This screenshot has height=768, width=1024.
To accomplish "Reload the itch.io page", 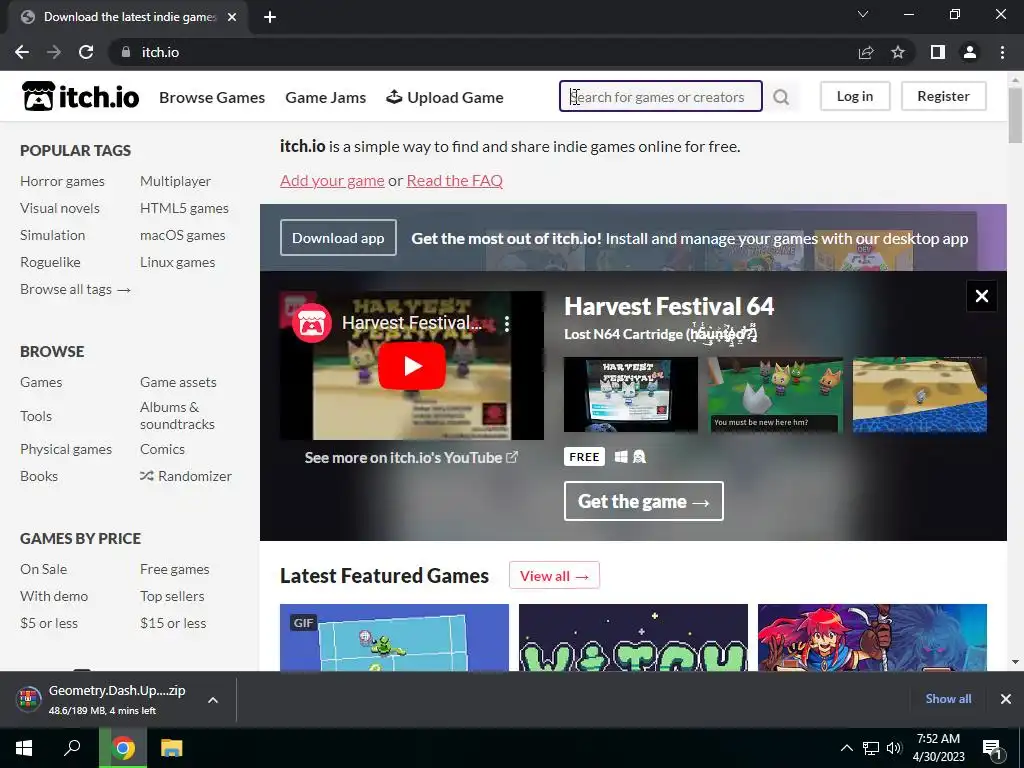I will [x=86, y=52].
